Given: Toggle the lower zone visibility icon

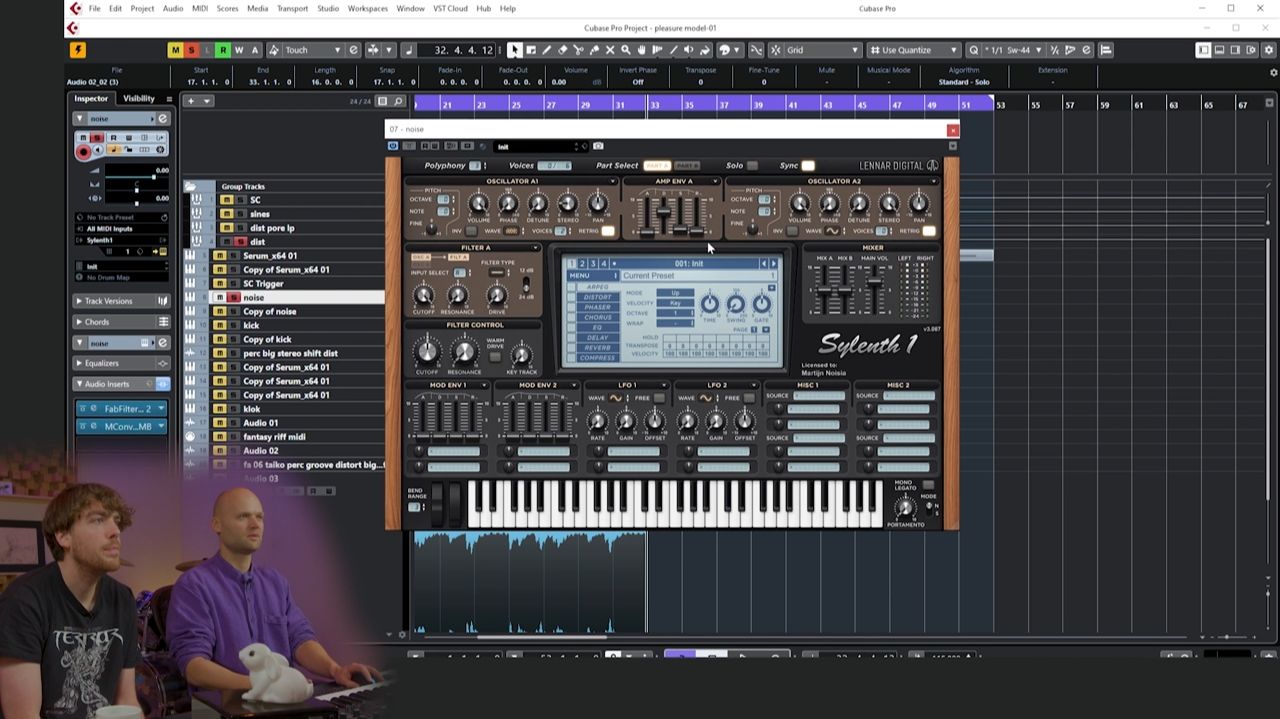Looking at the screenshot, I should tap(1219, 50).
